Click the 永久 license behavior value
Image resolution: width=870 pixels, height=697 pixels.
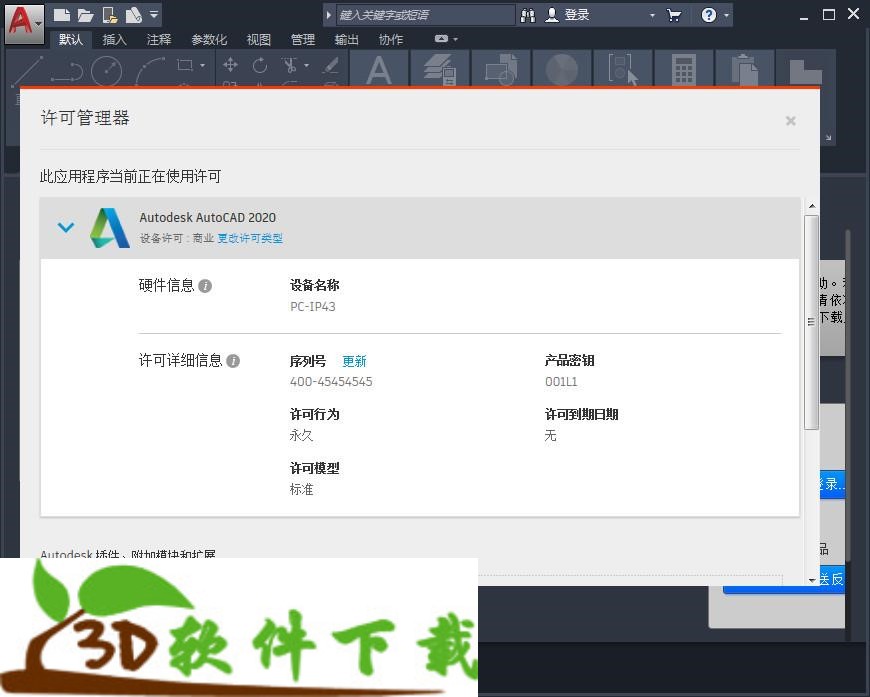(301, 435)
